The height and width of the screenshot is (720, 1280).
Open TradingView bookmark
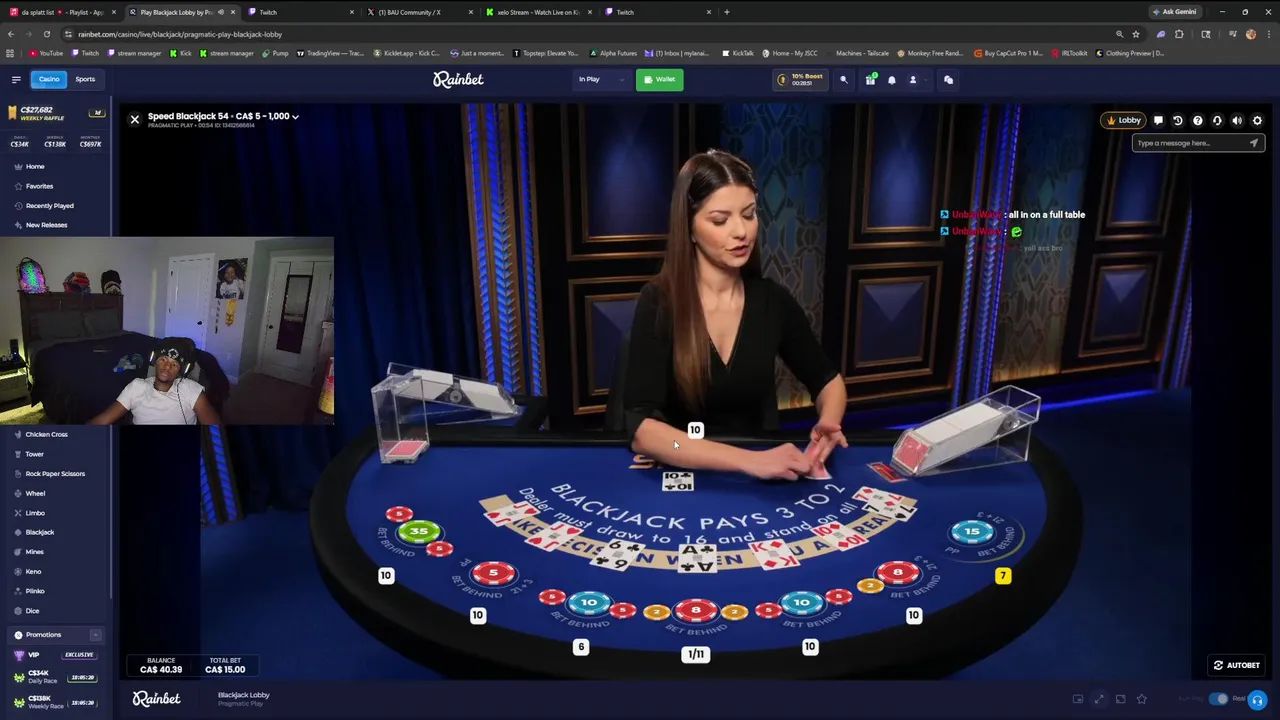pos(330,53)
